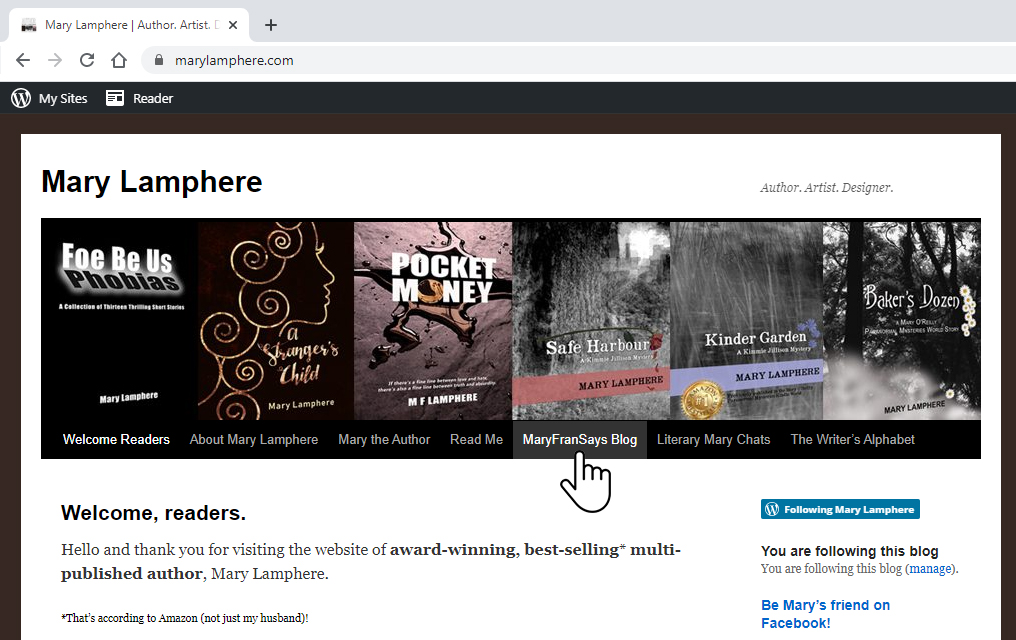Open WordPress My Sites logo
The image size is (1016, 640).
coord(21,98)
